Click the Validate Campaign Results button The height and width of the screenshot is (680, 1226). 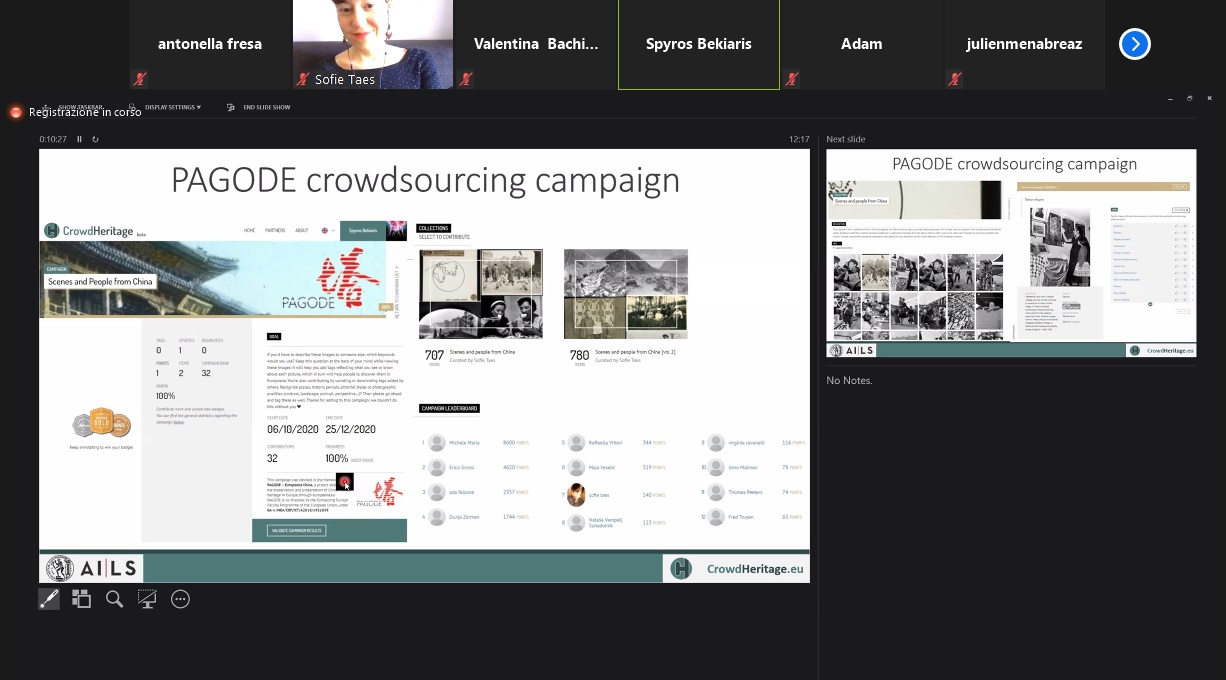pyautogui.click(x=296, y=530)
